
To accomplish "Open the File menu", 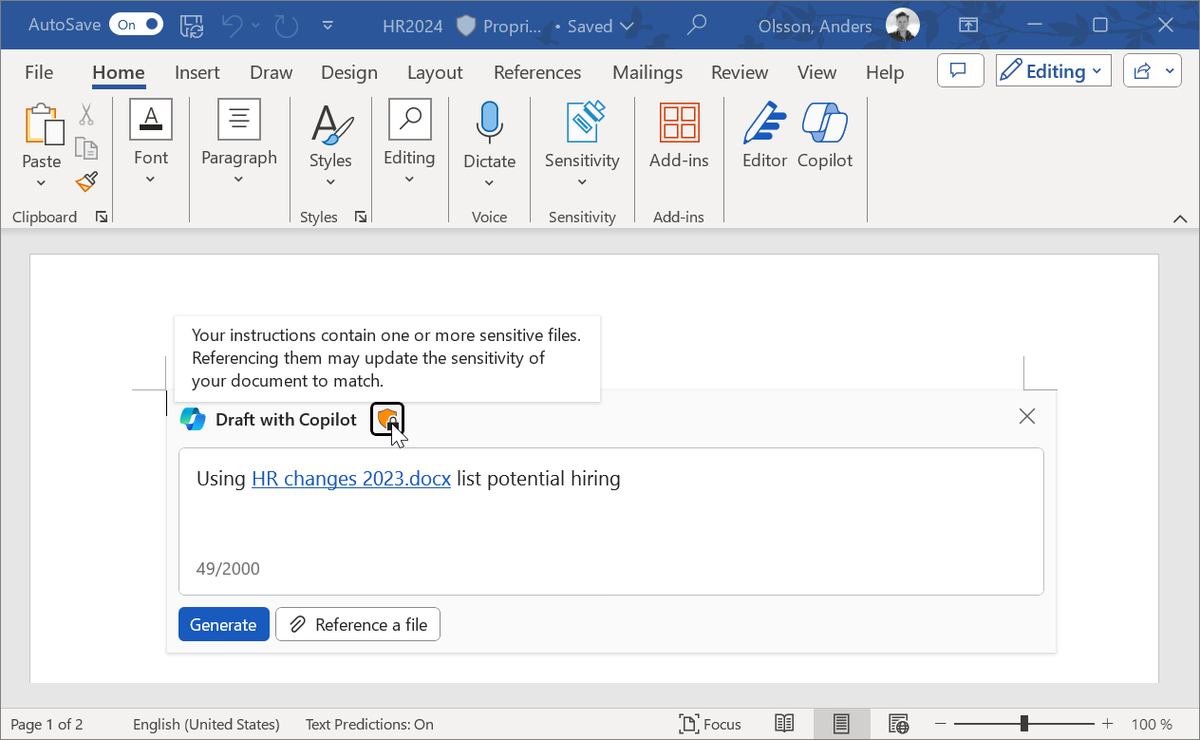I will click(x=39, y=72).
